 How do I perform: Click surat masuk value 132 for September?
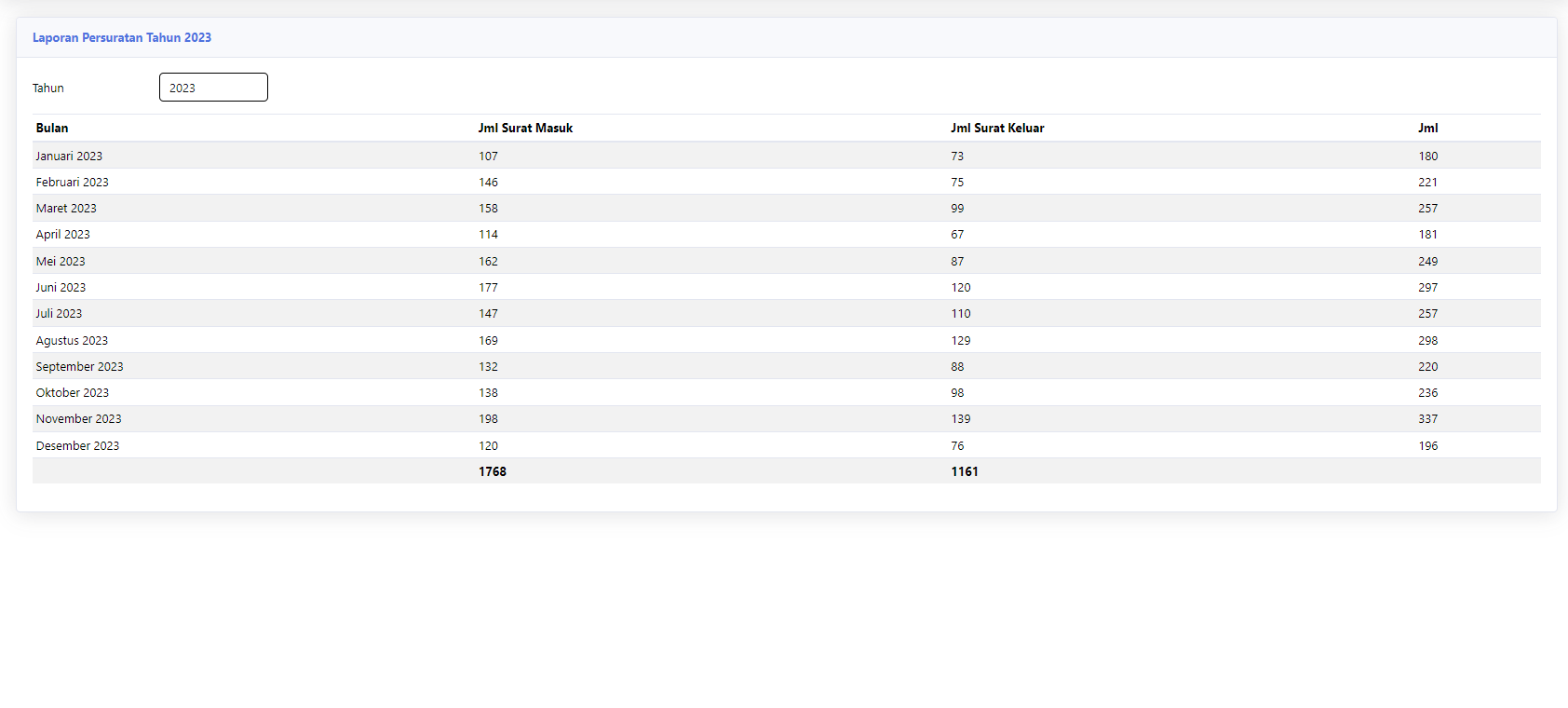tap(489, 367)
